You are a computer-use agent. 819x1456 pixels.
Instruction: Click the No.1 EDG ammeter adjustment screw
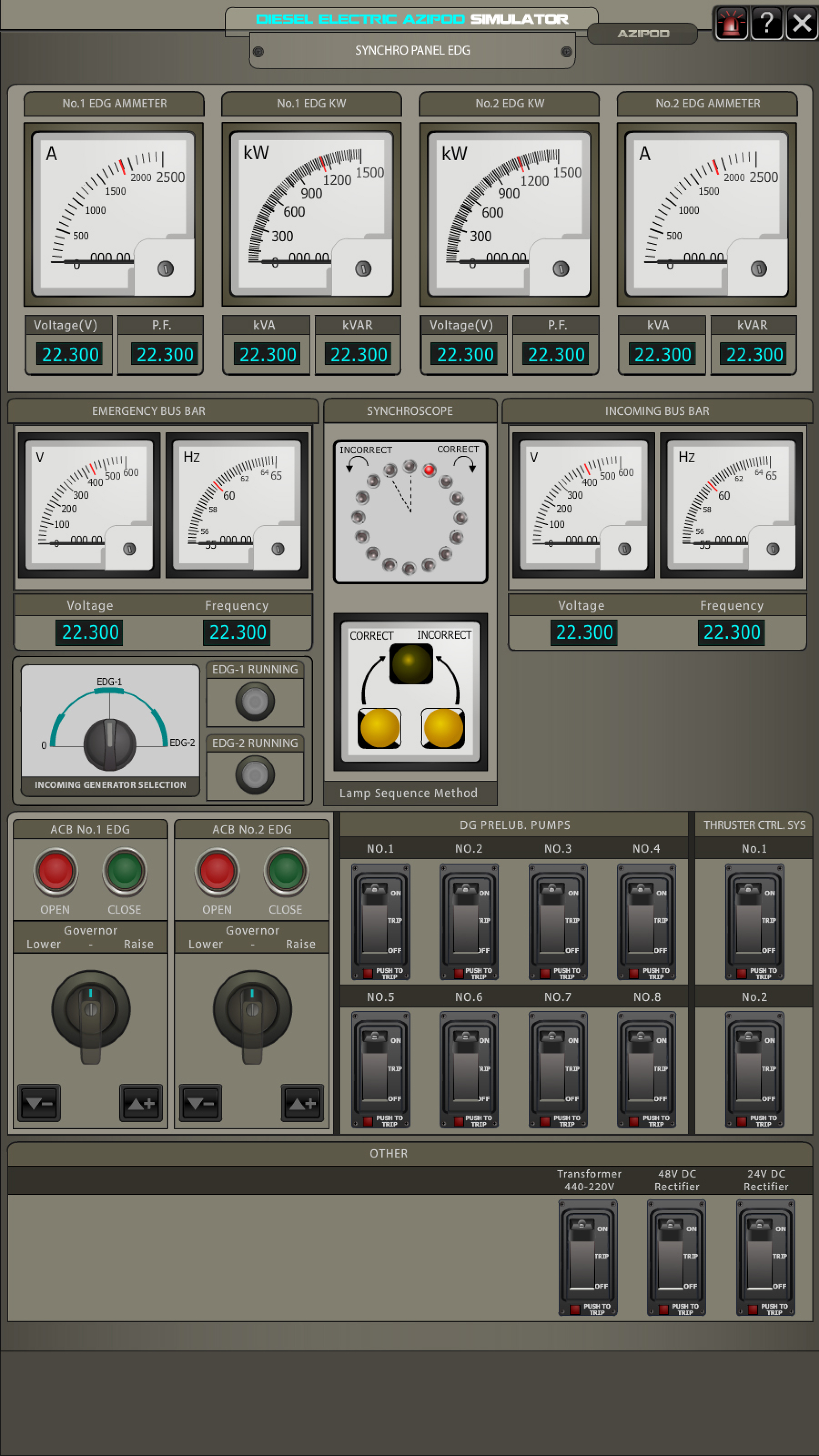(x=165, y=268)
